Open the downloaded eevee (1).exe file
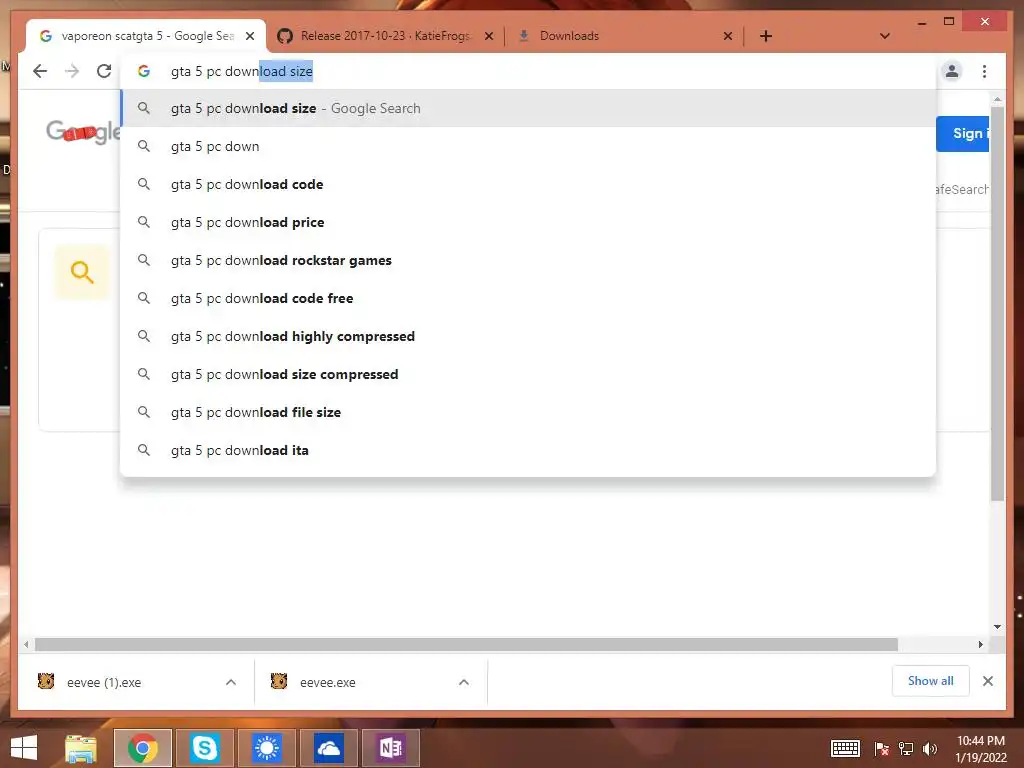The height and width of the screenshot is (768, 1024). pyautogui.click(x=103, y=682)
